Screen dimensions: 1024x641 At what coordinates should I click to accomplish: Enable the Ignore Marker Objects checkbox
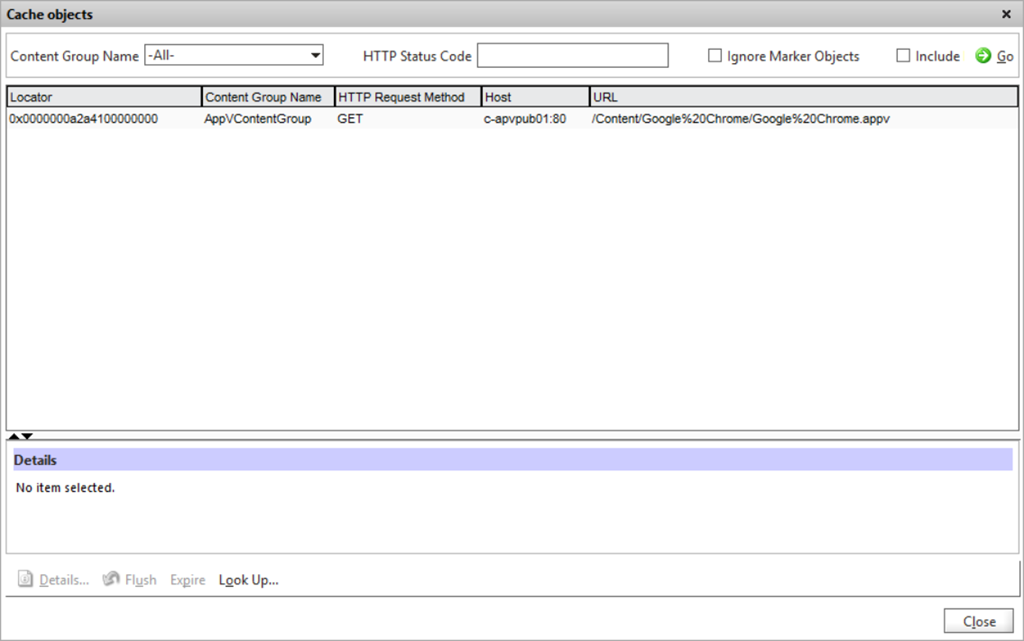(x=715, y=55)
